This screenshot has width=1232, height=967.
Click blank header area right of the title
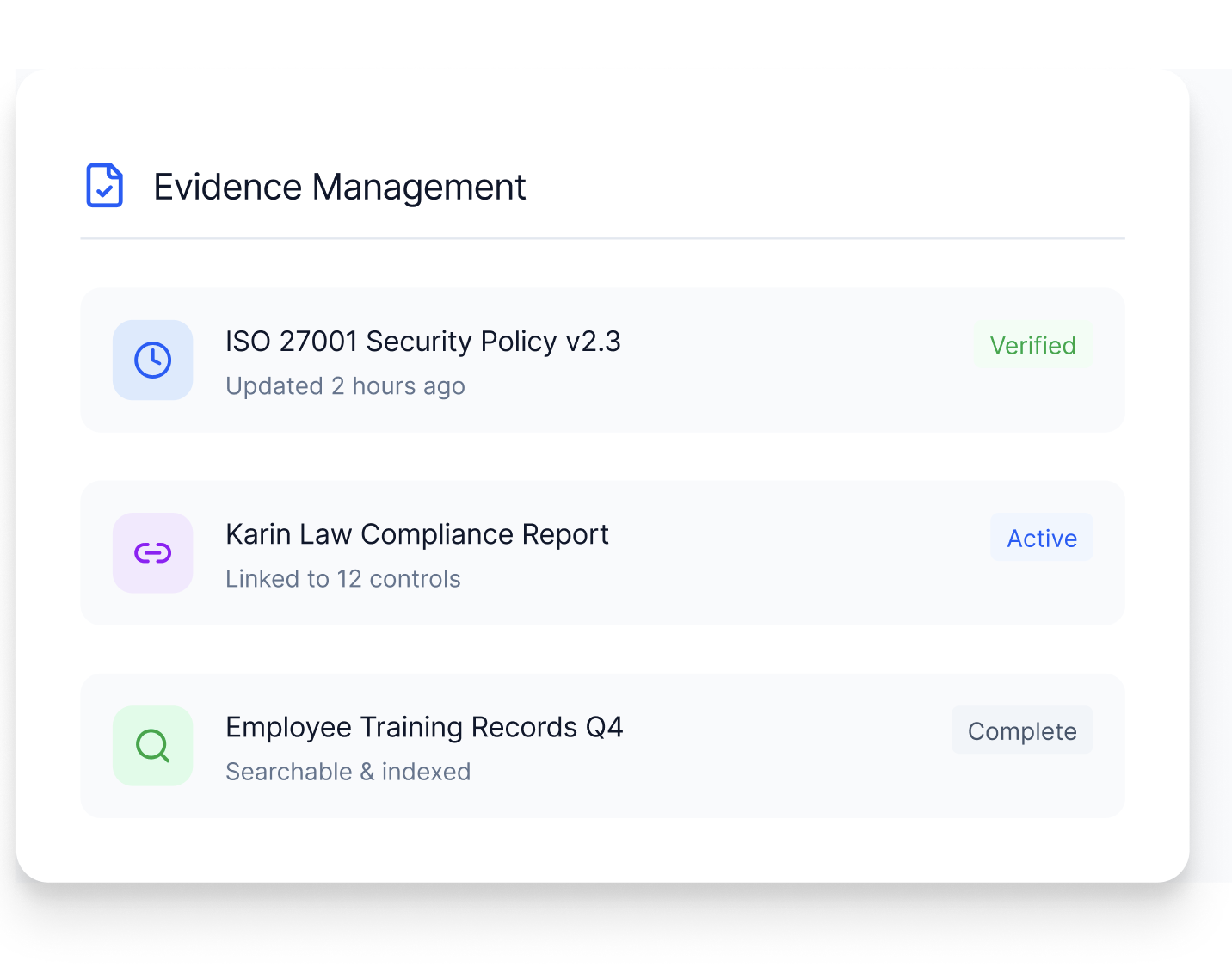(817, 187)
